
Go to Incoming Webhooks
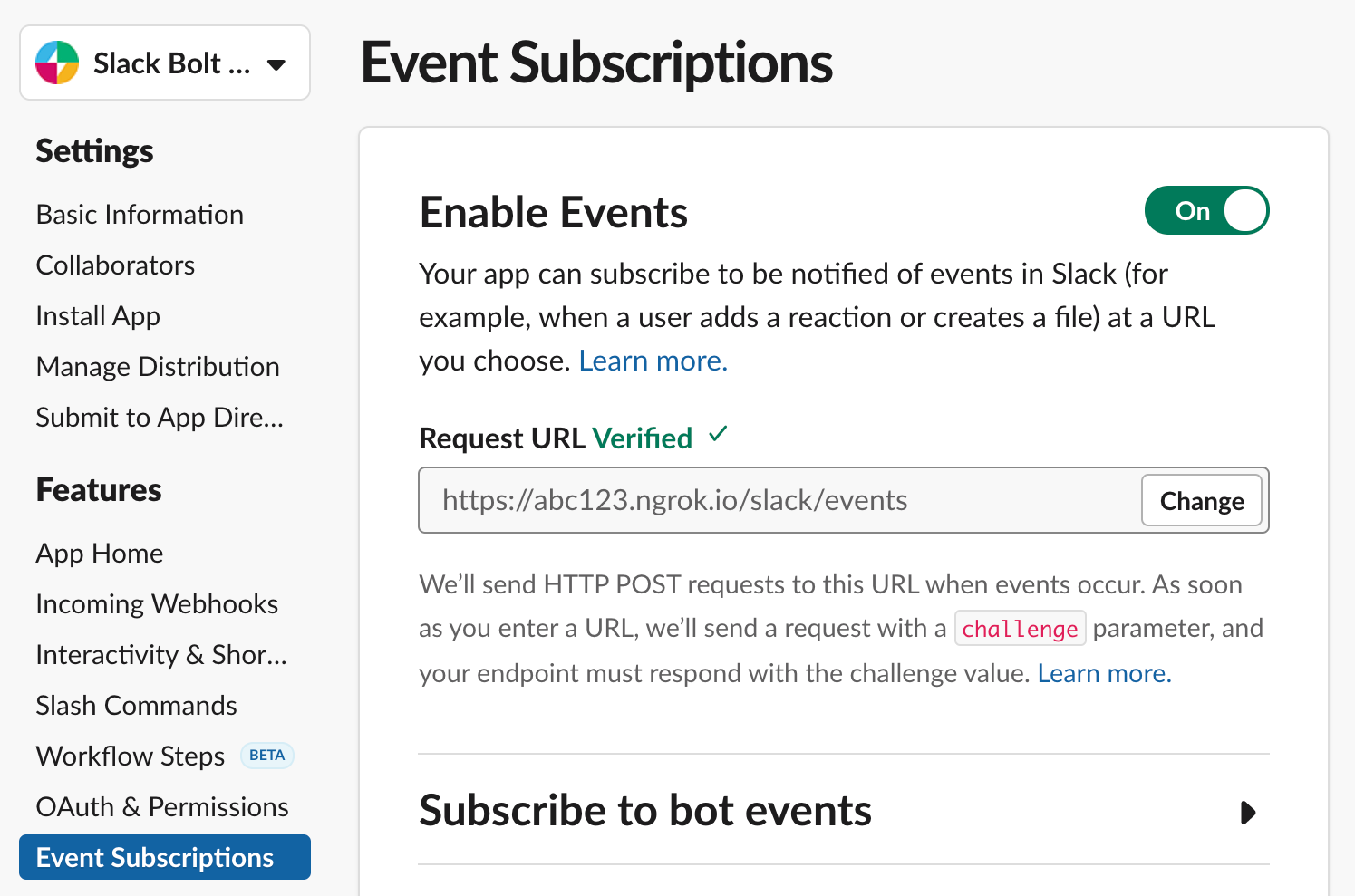156,603
